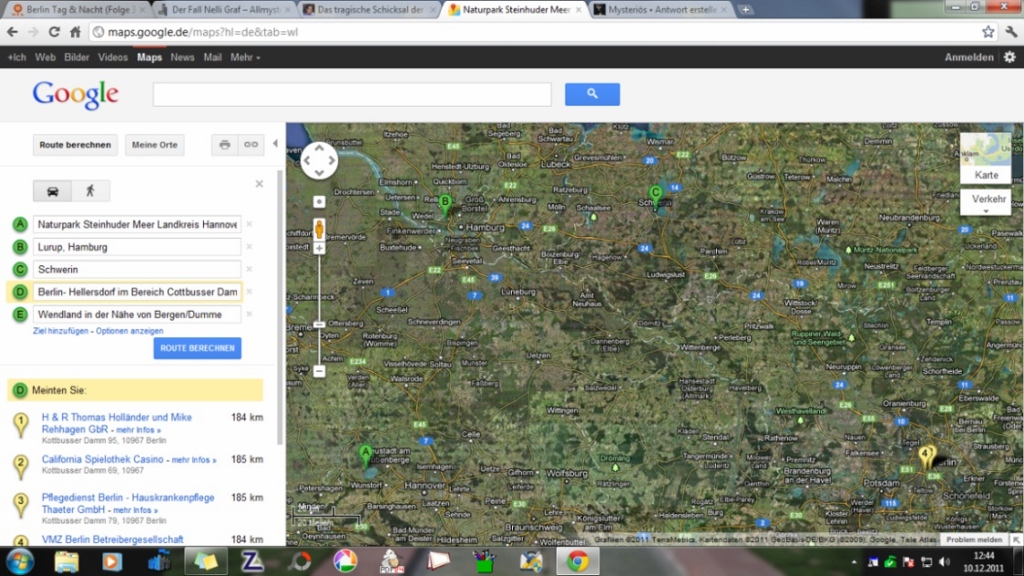The image size is (1024, 576).
Task: Pick up the Street View pegman
Action: (319, 229)
